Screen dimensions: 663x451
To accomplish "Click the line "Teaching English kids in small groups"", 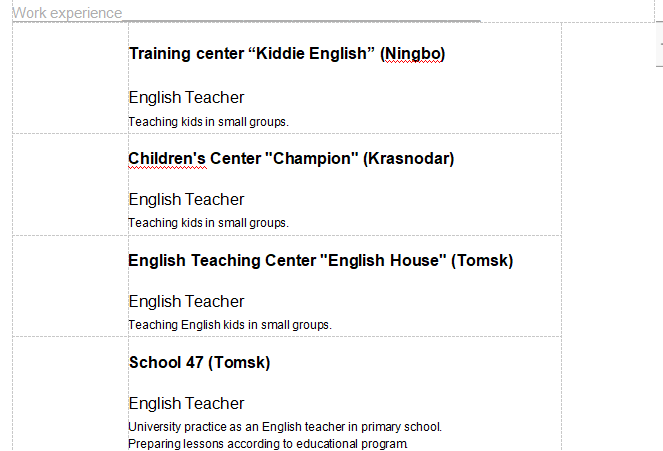I will pyautogui.click(x=230, y=325).
